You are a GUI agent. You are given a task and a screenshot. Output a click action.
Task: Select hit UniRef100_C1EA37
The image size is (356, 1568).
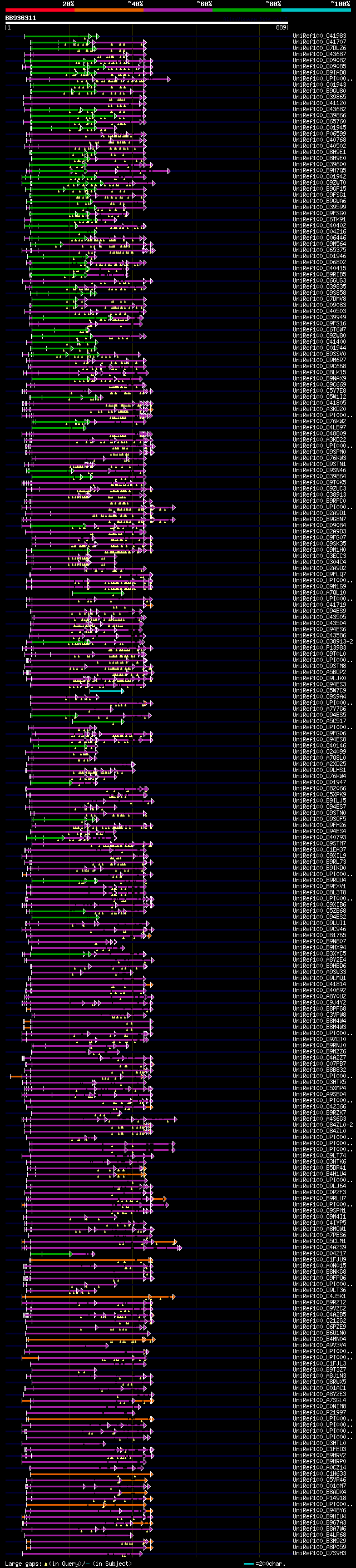319,850
